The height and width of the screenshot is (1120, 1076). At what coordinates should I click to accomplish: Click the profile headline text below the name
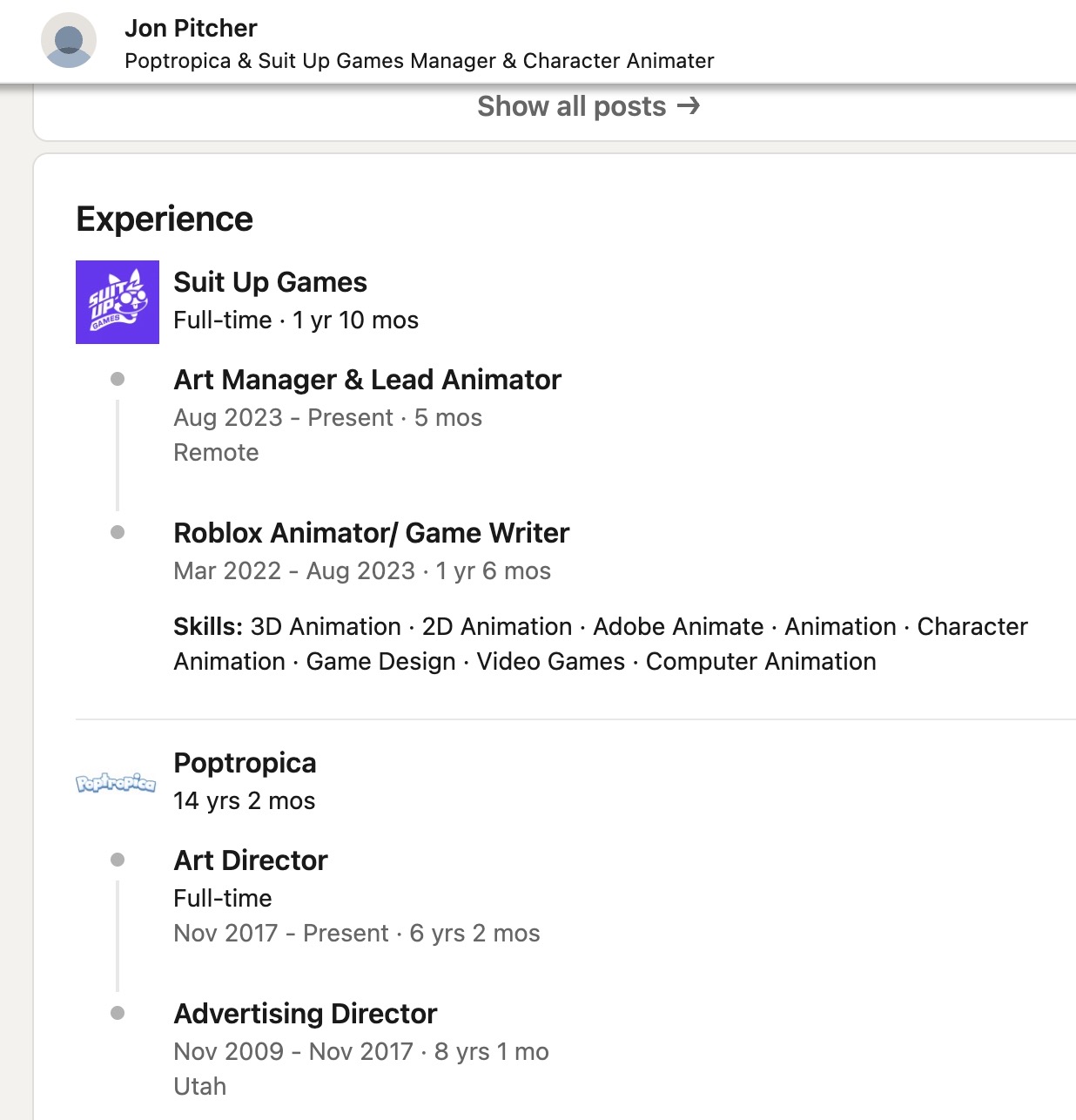pyautogui.click(x=419, y=61)
